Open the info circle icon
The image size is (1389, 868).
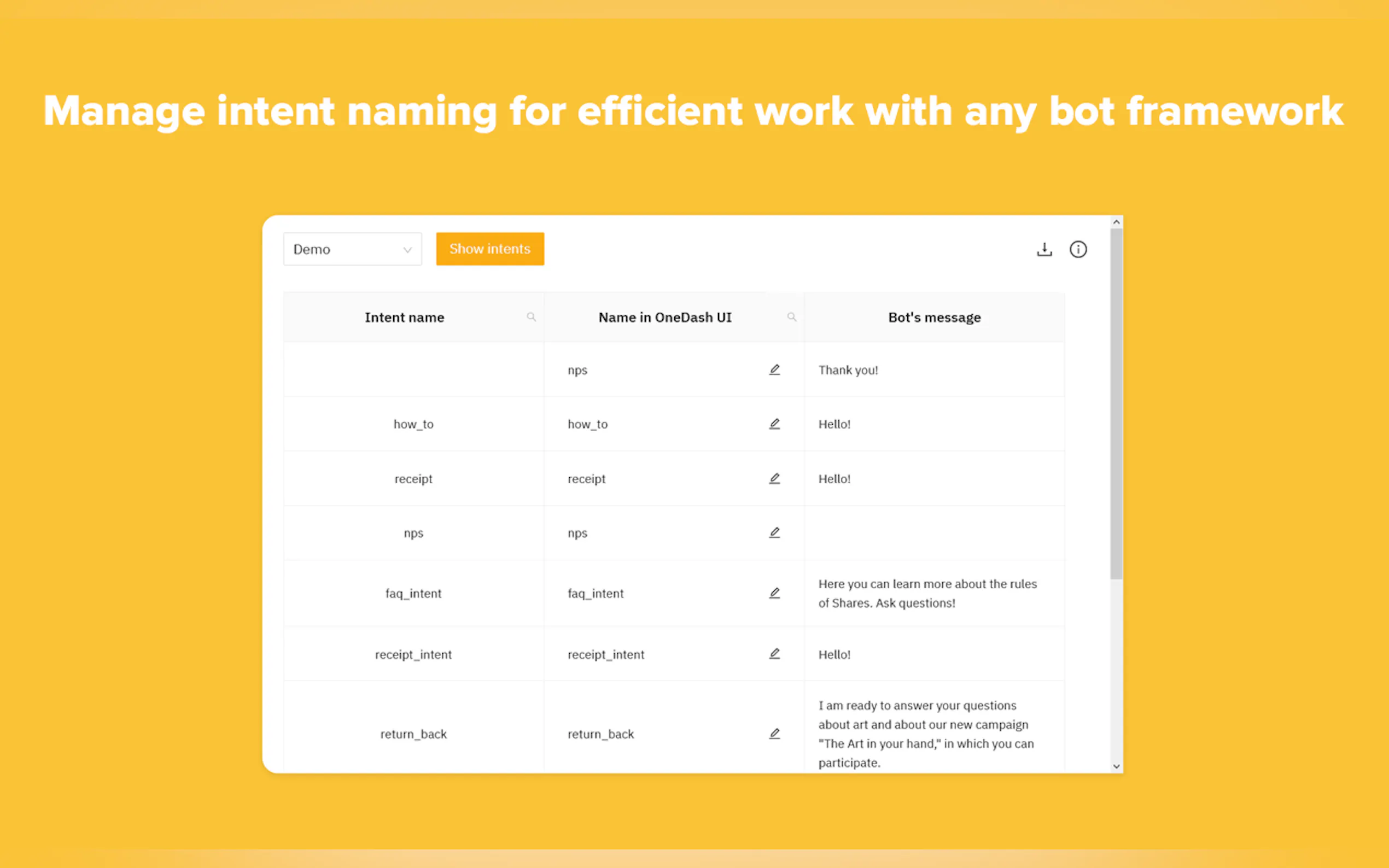(1078, 249)
